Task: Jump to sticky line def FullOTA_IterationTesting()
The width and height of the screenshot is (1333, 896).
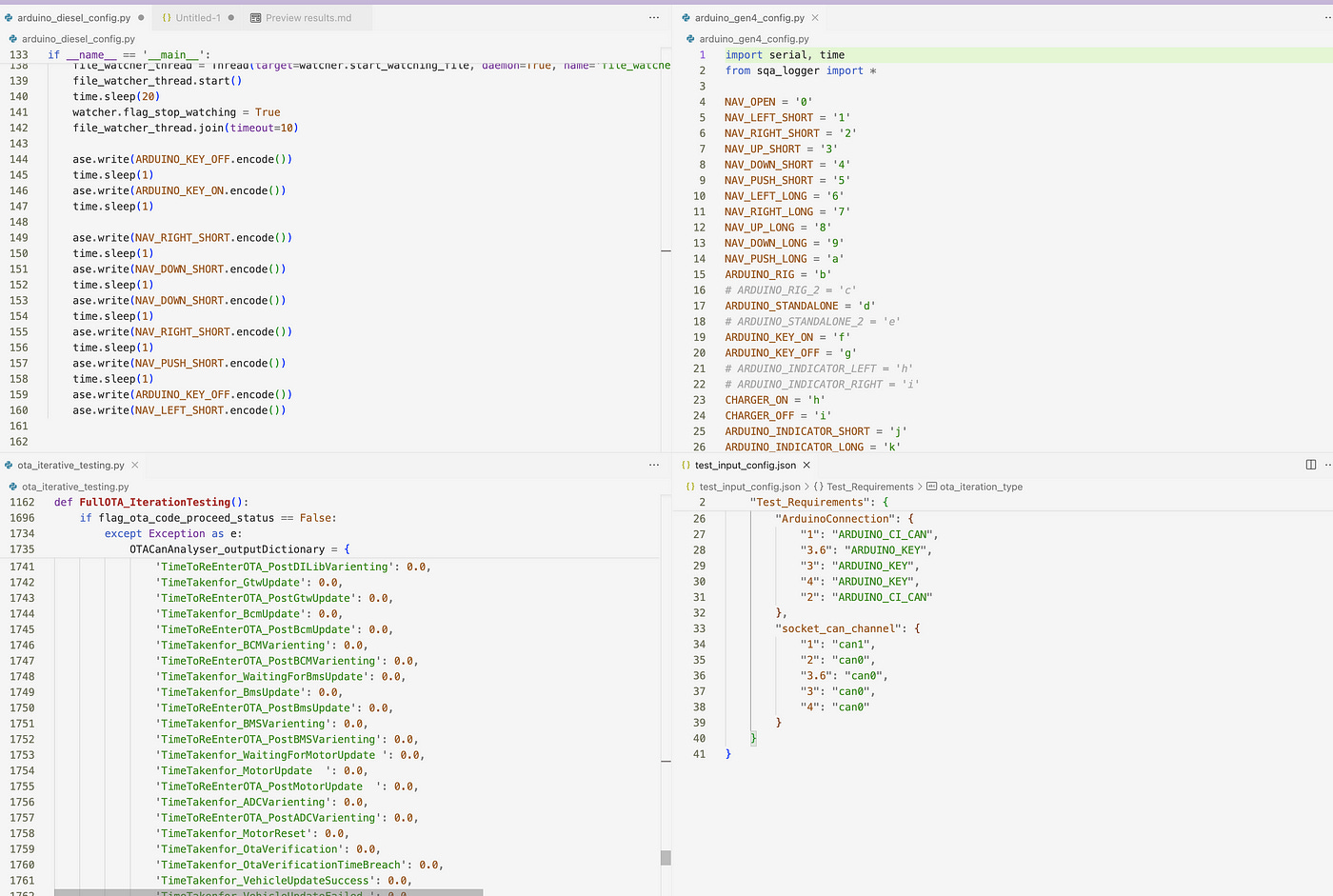Action: coord(151,502)
